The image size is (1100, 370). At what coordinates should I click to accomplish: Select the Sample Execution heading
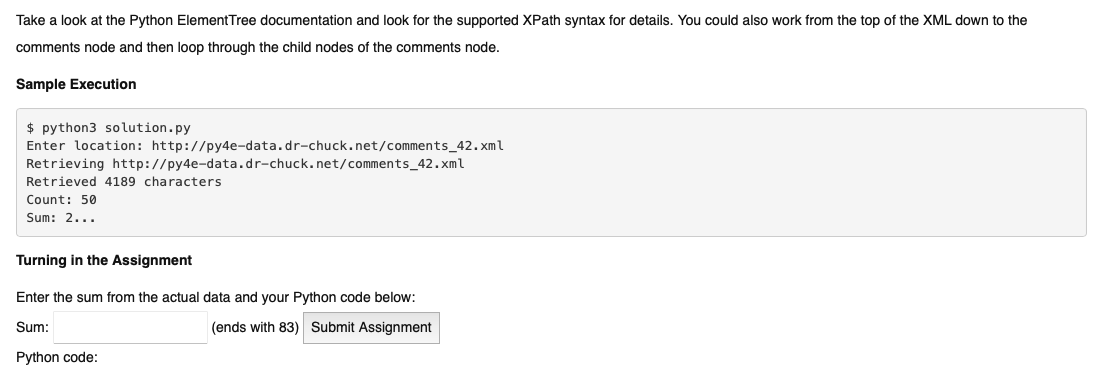[76, 84]
